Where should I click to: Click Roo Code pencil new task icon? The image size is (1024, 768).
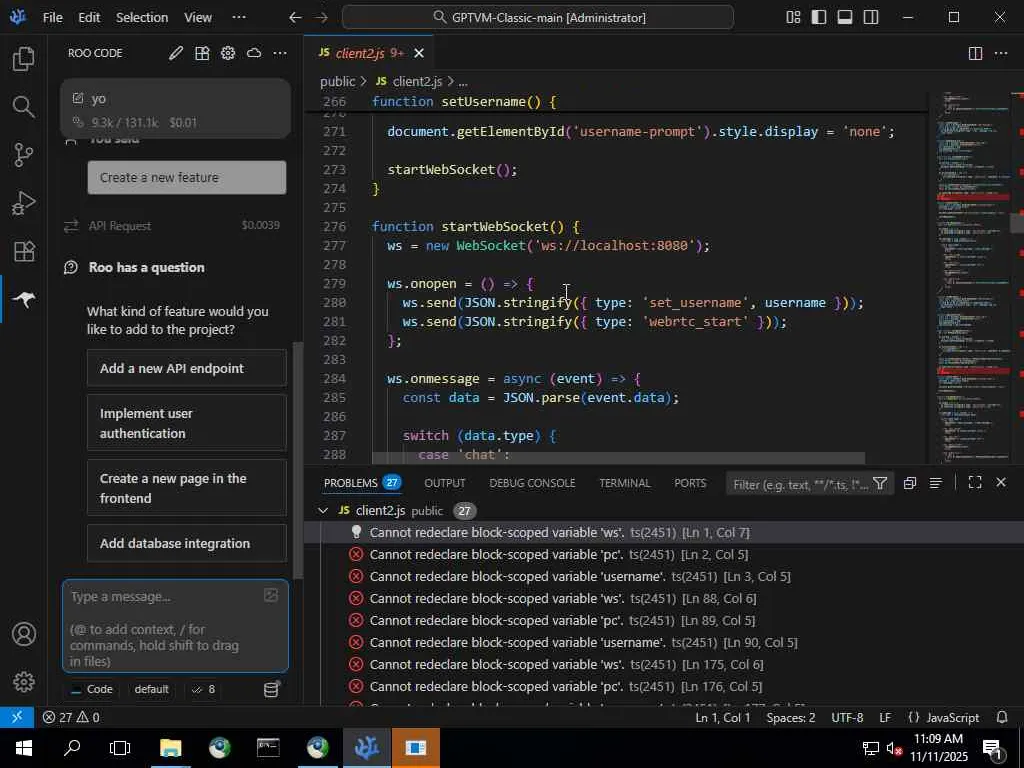176,53
